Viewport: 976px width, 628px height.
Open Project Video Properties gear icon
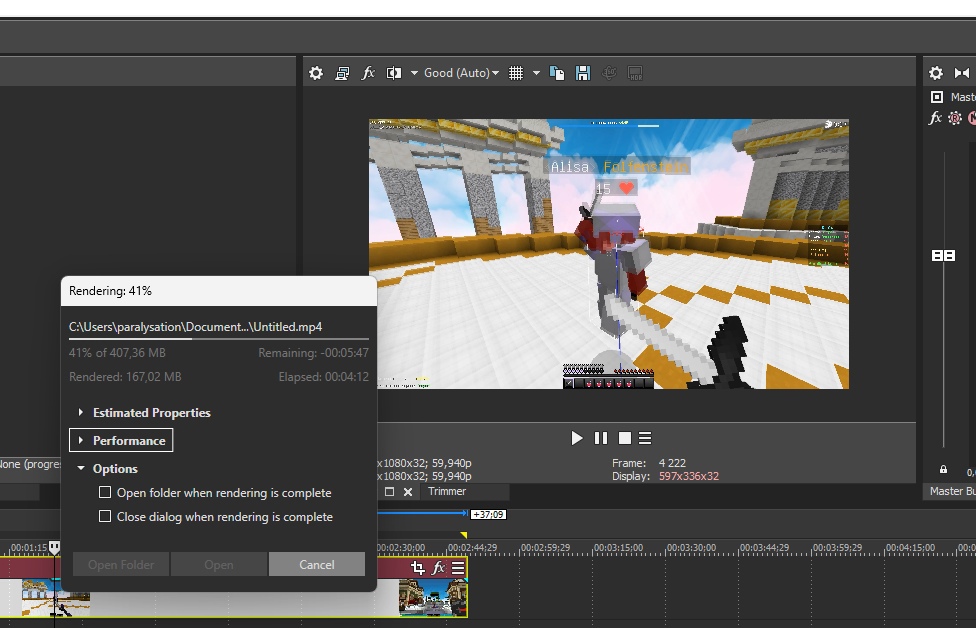point(316,73)
